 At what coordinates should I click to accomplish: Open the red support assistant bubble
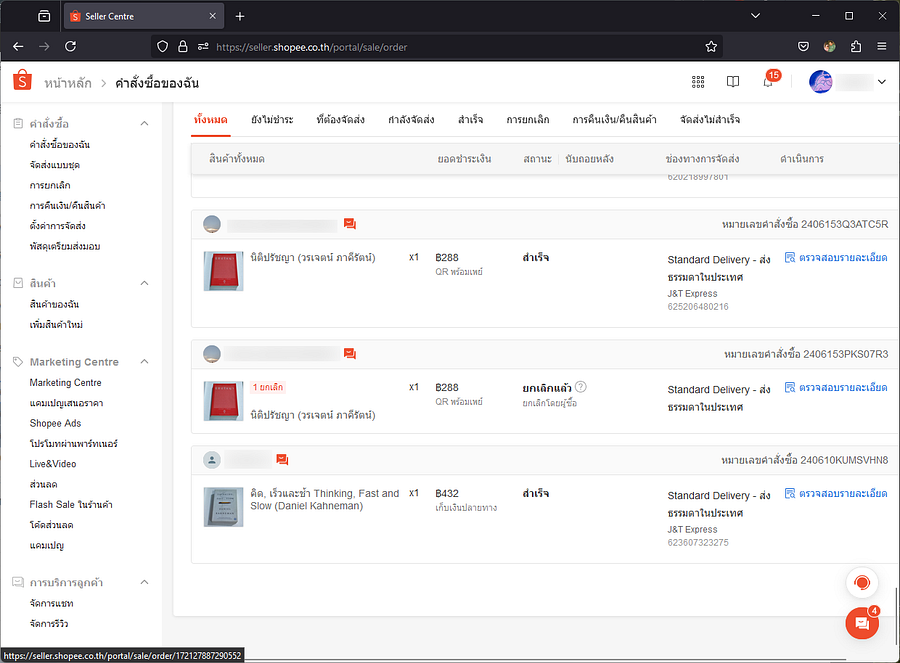[x=861, y=582]
